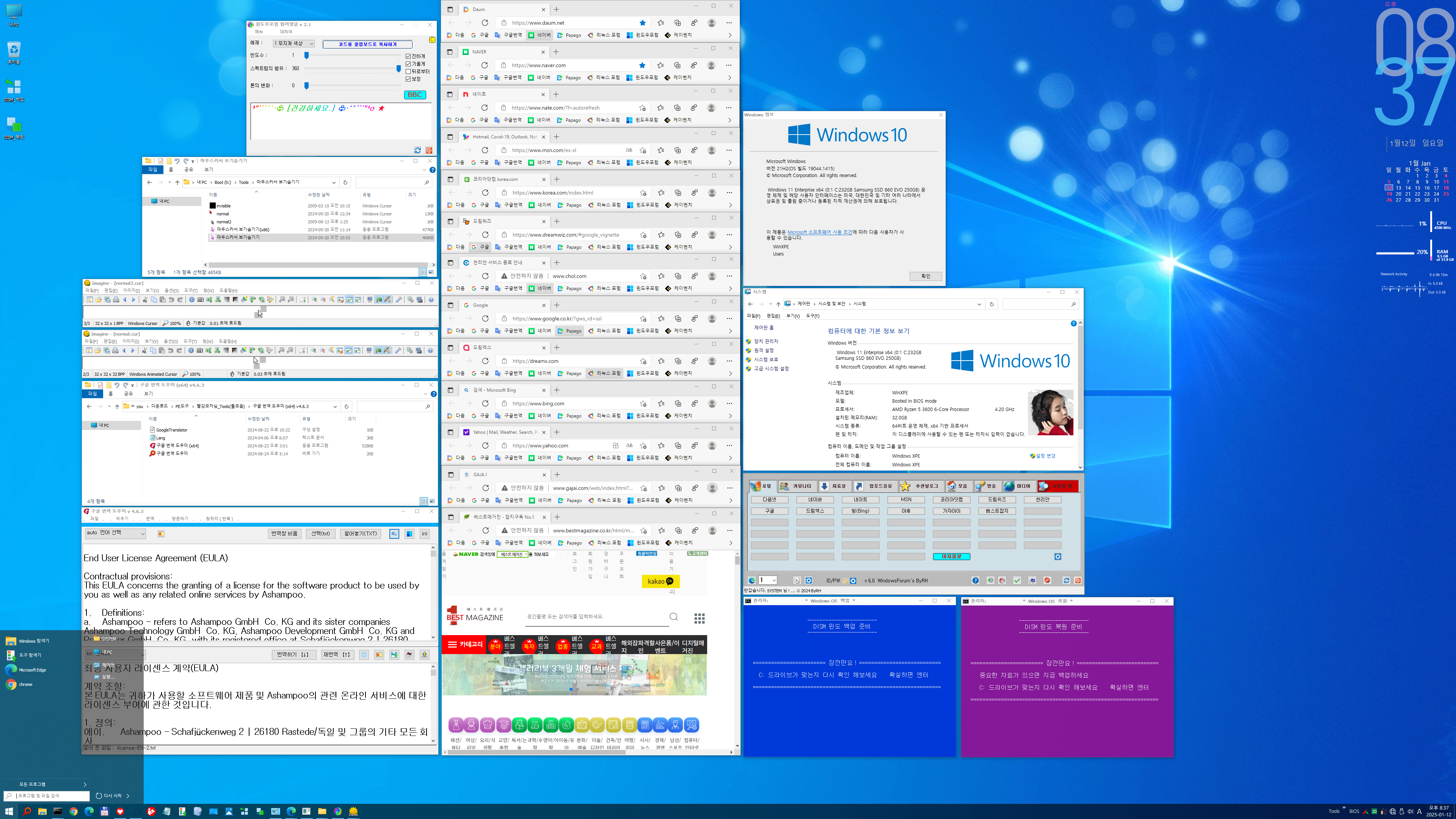This screenshot has height=819, width=1456.
Task: Expand the 다시 시작 power options arrow
Action: click(x=128, y=796)
